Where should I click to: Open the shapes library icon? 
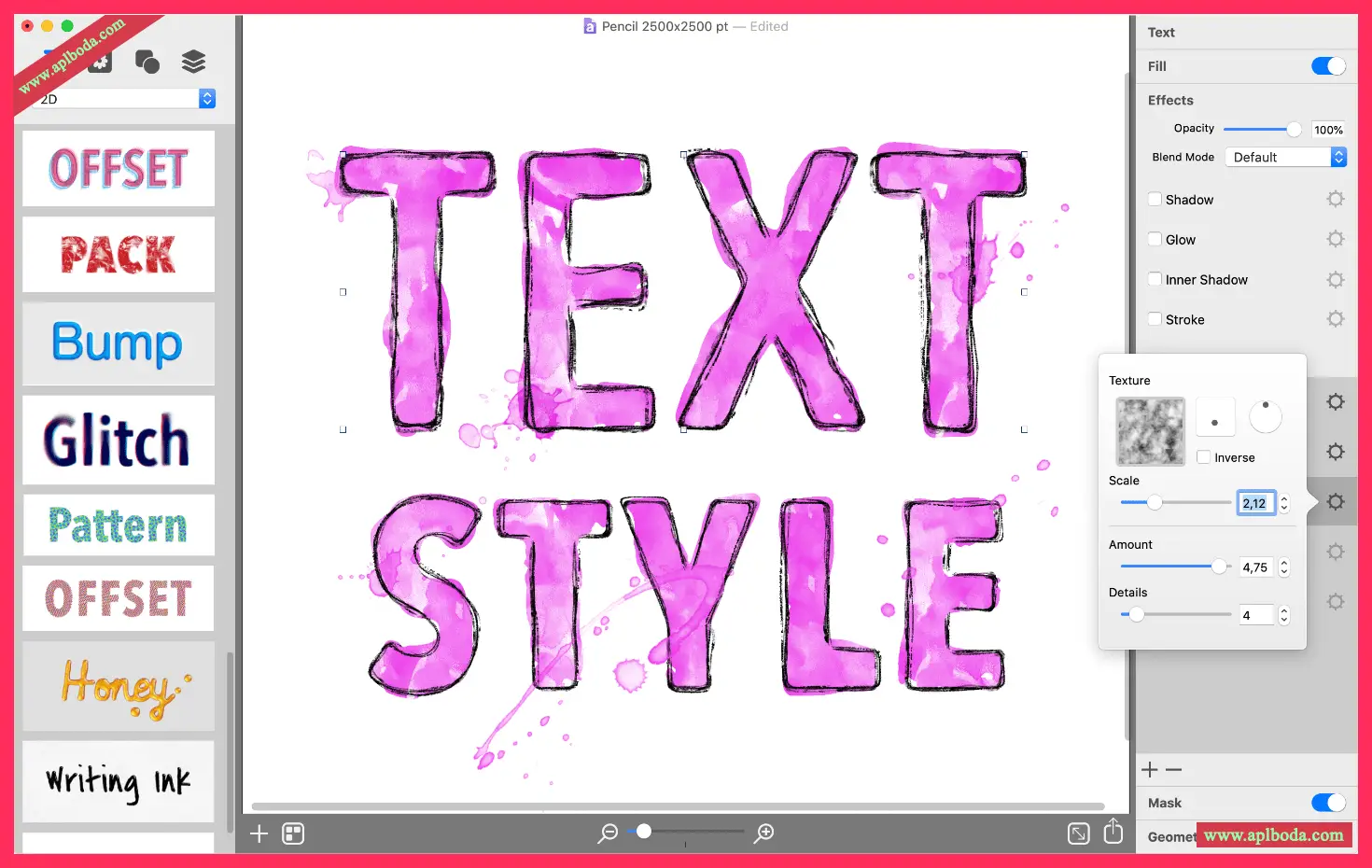click(147, 62)
